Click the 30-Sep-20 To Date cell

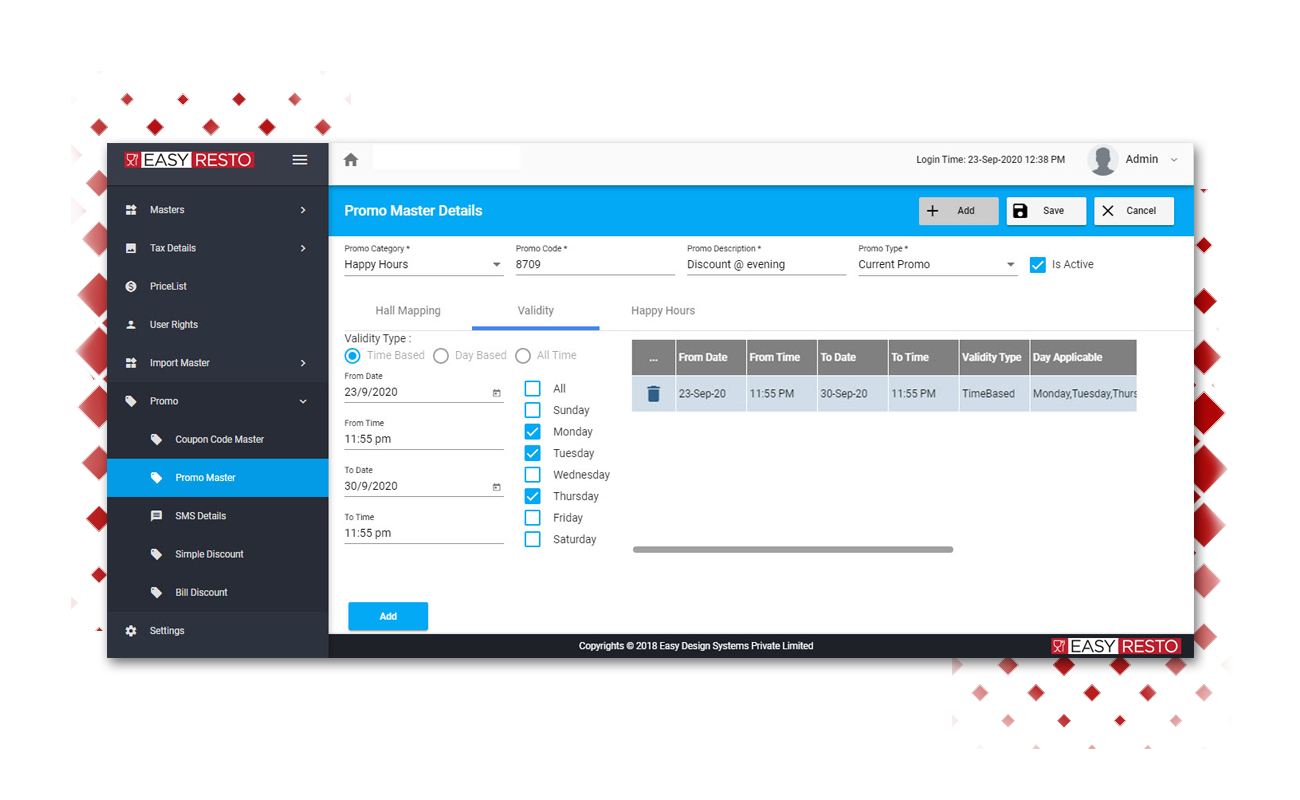tap(852, 394)
